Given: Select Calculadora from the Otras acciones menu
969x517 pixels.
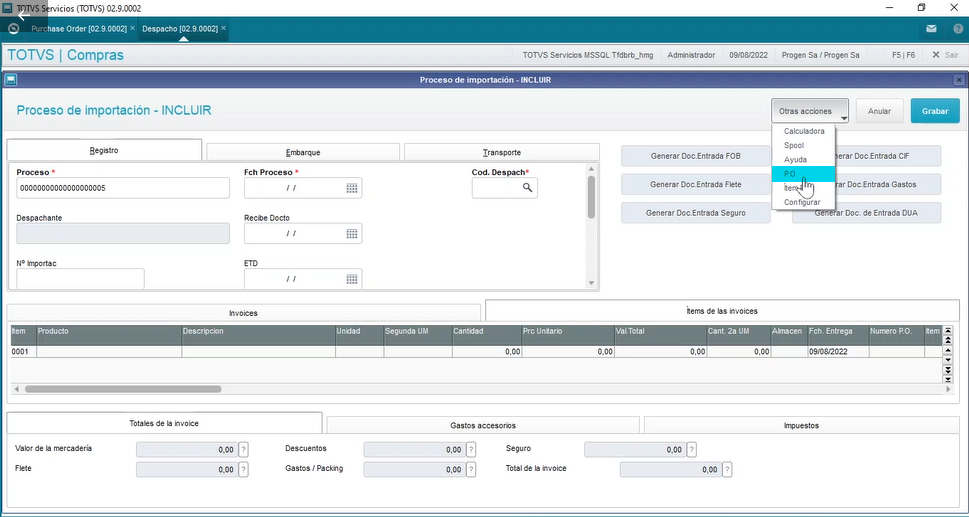Looking at the screenshot, I should coord(803,131).
